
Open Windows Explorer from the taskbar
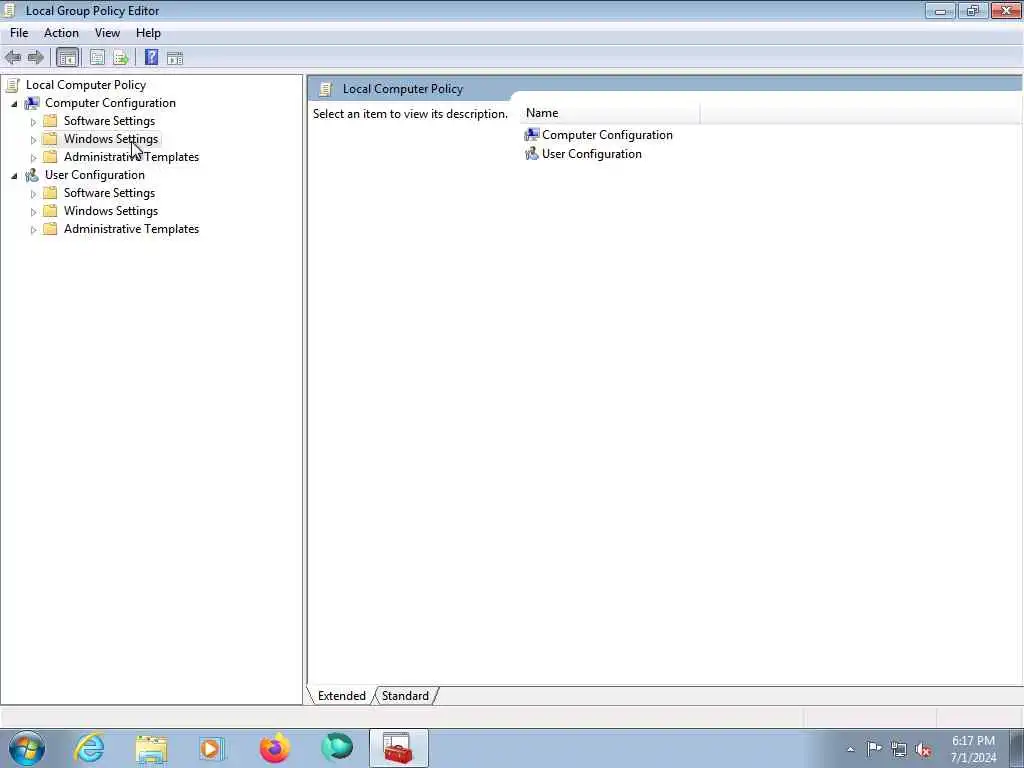click(x=152, y=749)
